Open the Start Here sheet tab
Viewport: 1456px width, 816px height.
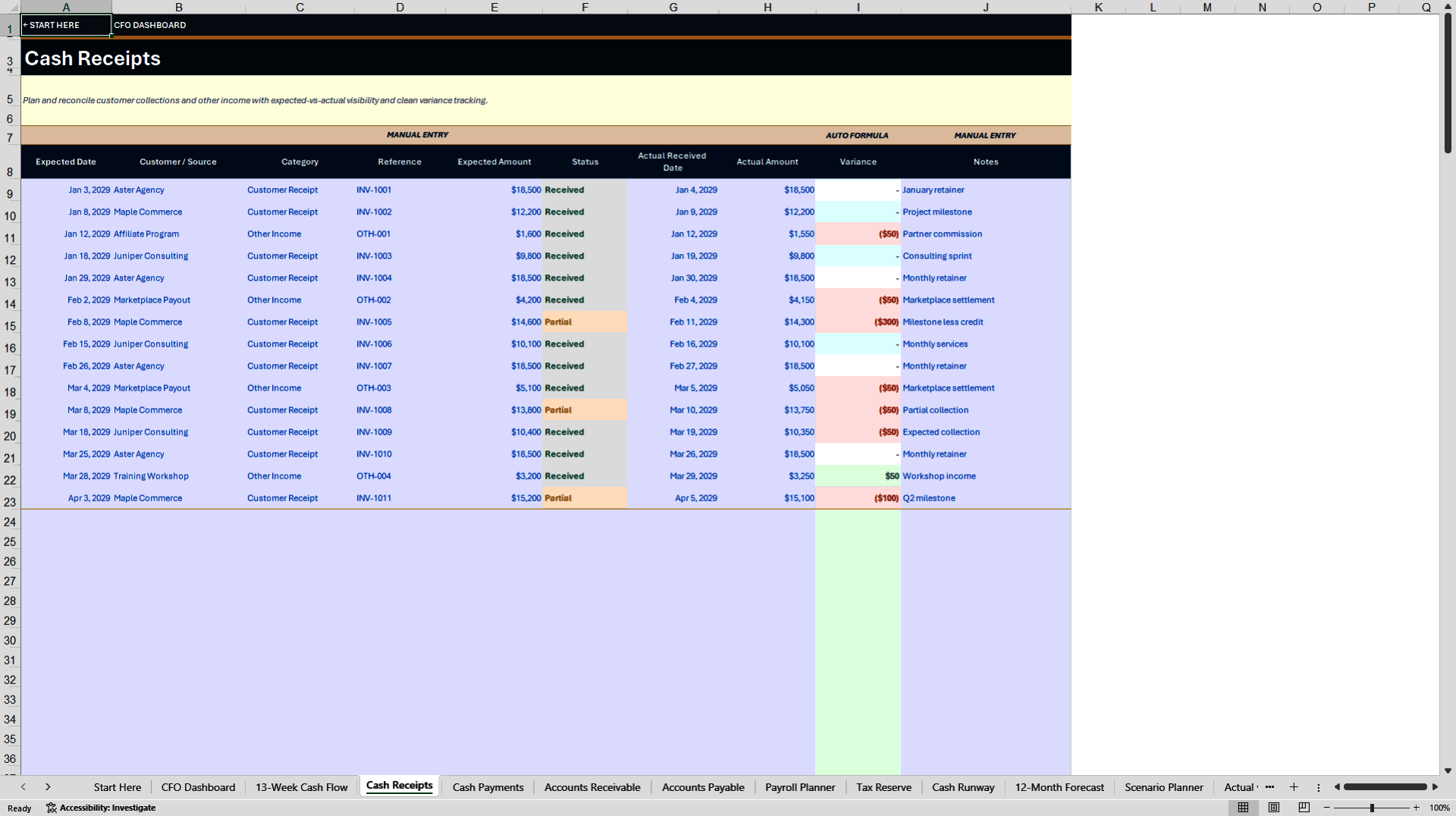[x=118, y=787]
